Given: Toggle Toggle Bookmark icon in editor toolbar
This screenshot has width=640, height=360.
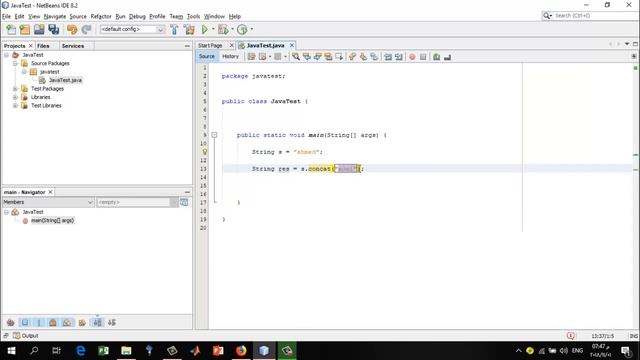Looking at the screenshot, I should [x=374, y=57].
